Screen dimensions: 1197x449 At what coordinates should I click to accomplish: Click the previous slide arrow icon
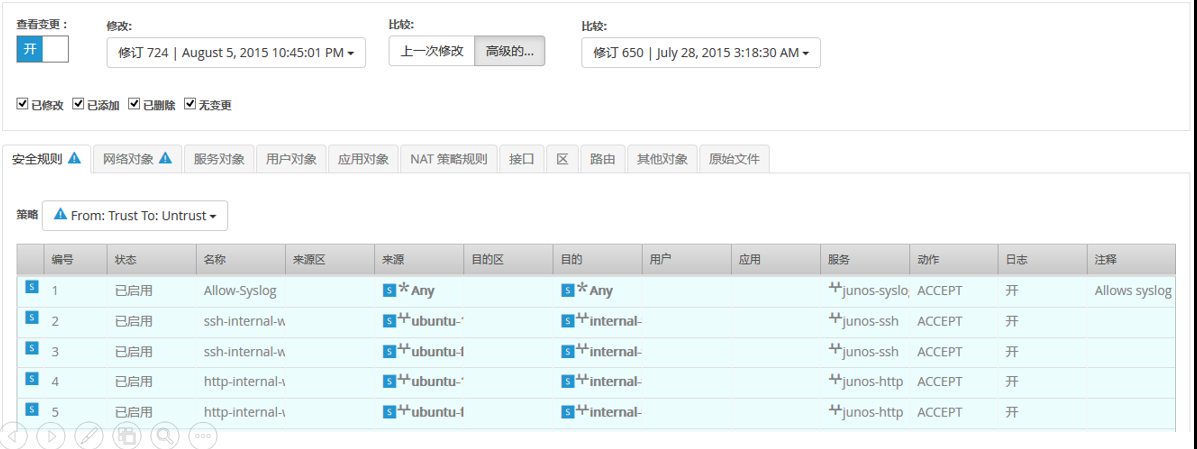tap(14, 435)
